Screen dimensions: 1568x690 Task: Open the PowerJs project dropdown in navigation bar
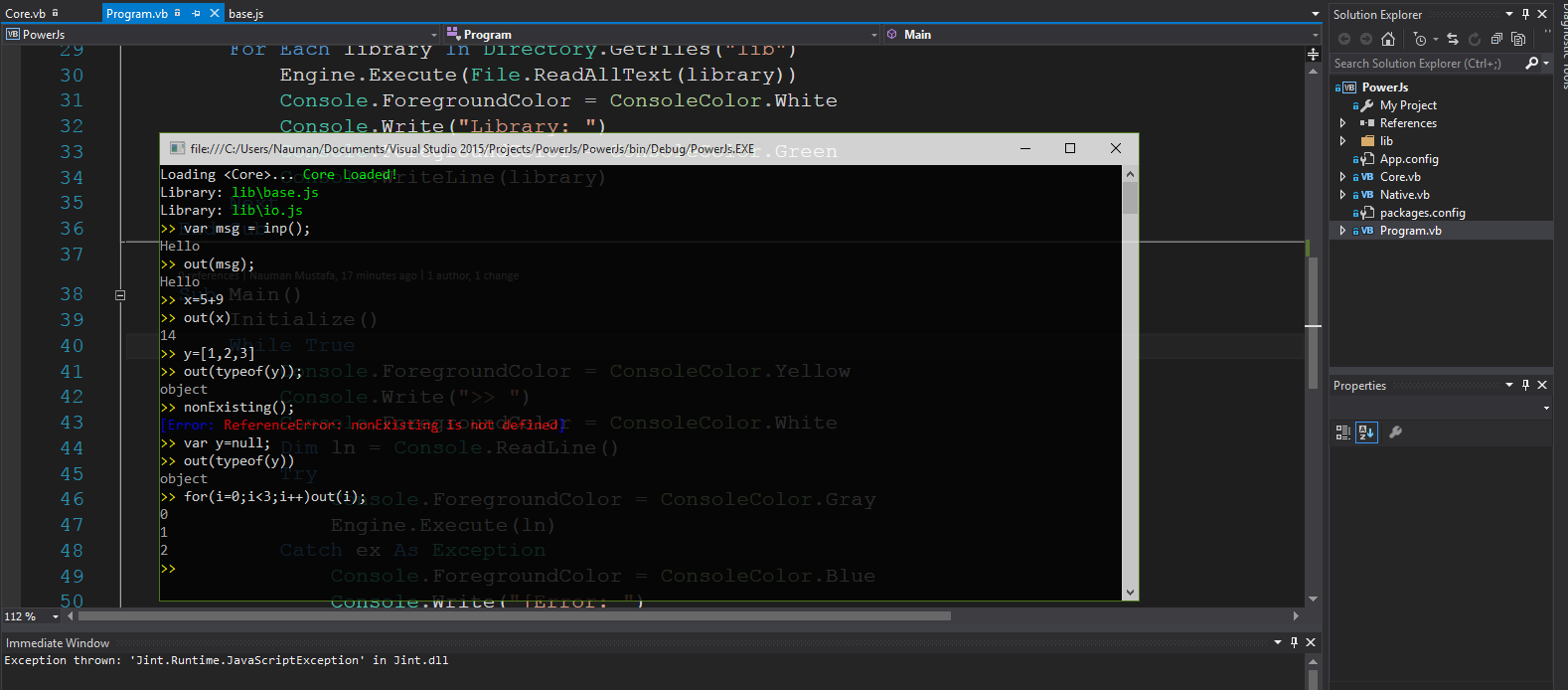[x=433, y=35]
